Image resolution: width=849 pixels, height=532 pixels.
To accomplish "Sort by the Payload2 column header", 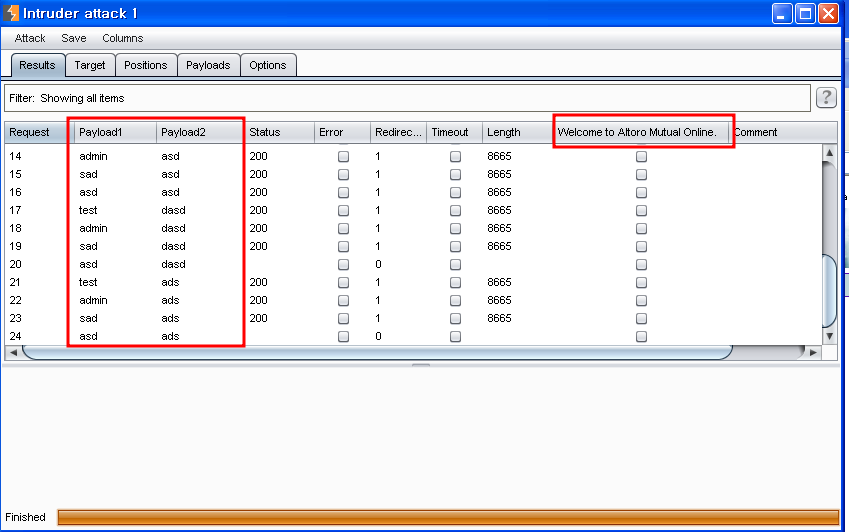I will tap(200, 133).
